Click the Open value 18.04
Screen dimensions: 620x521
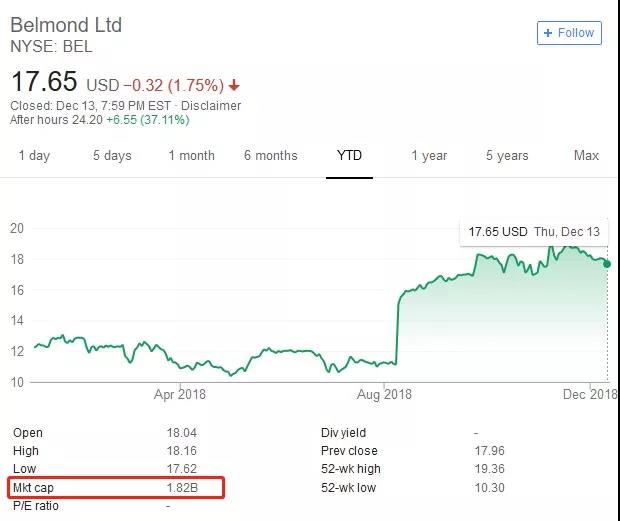coord(181,433)
